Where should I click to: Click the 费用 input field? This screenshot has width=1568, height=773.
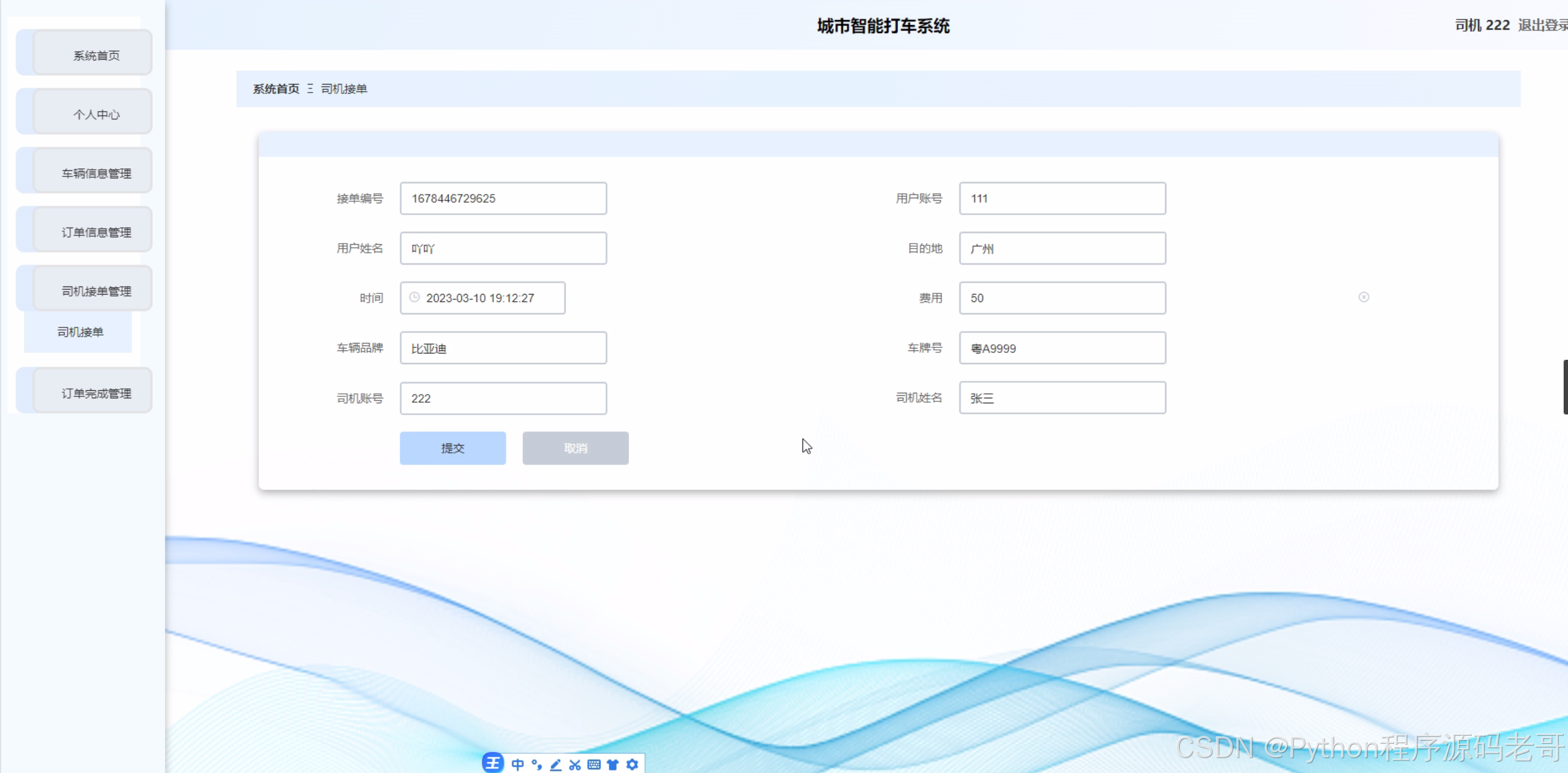[1062, 298]
